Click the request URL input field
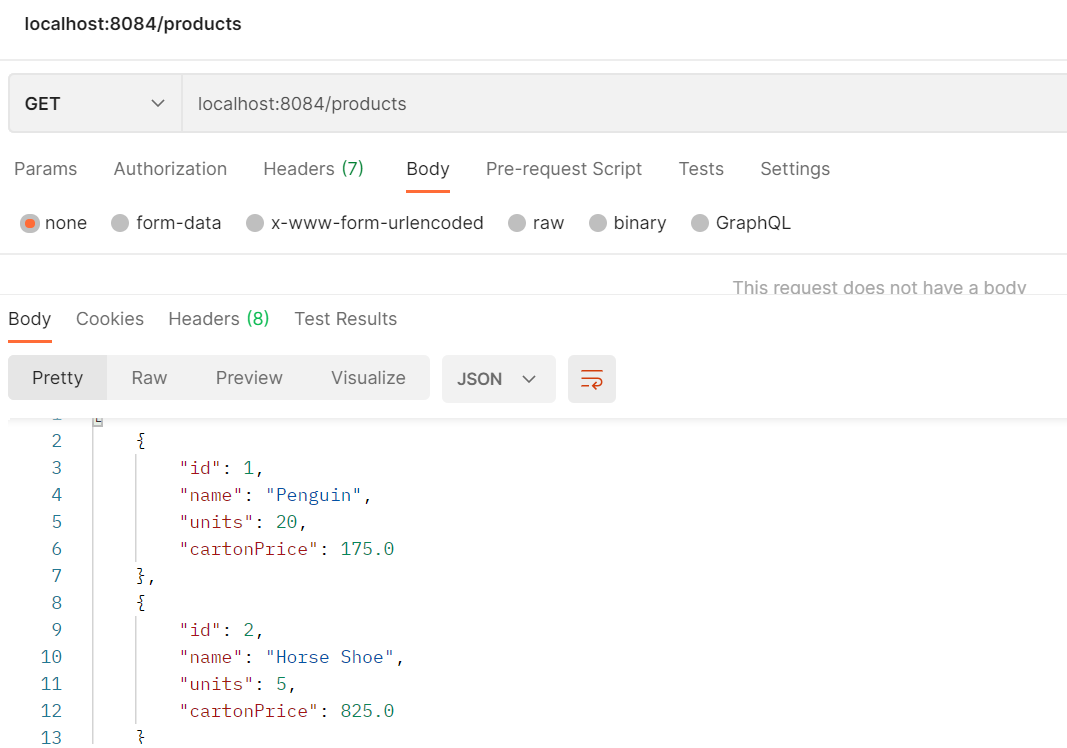 tap(625, 103)
